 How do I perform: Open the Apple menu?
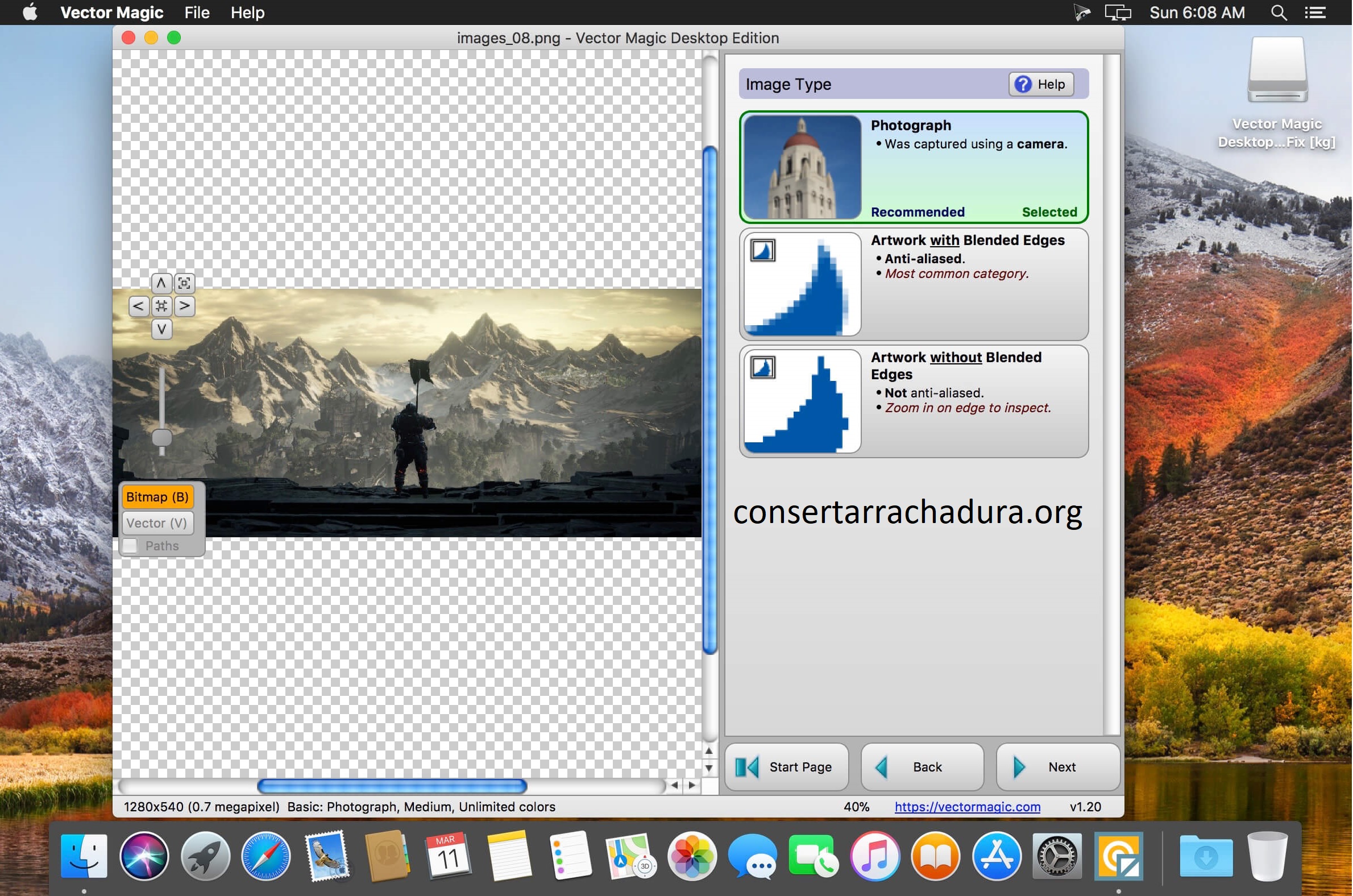(x=30, y=12)
